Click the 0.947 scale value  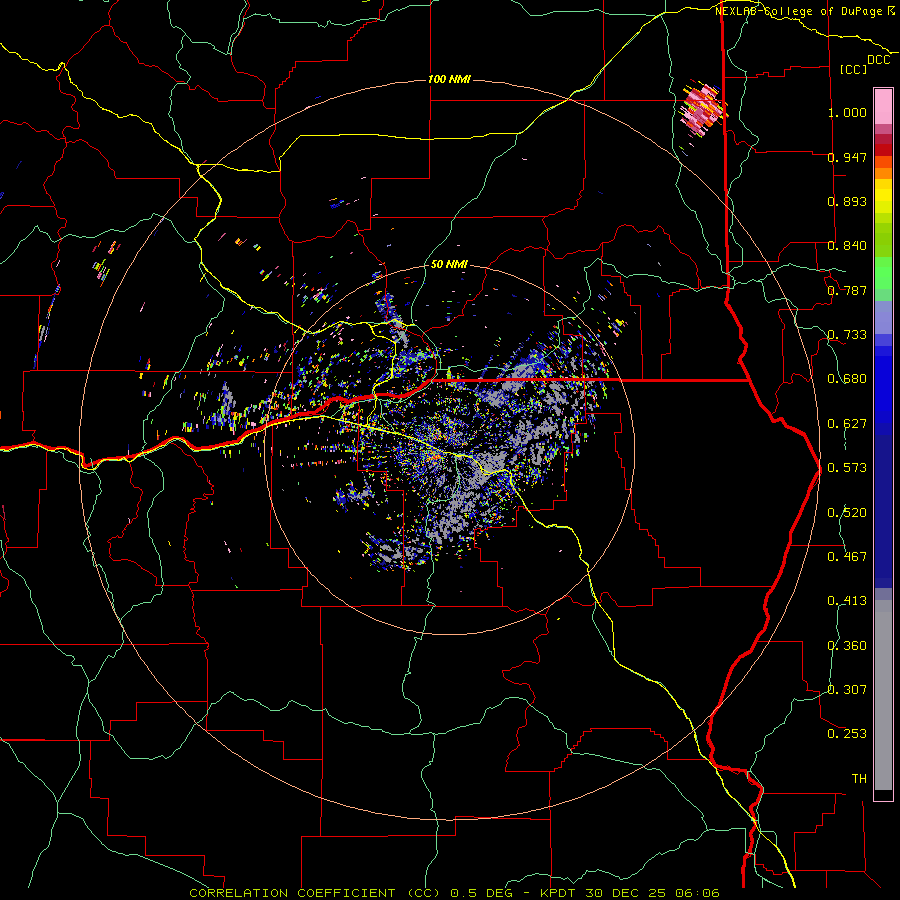(x=847, y=157)
